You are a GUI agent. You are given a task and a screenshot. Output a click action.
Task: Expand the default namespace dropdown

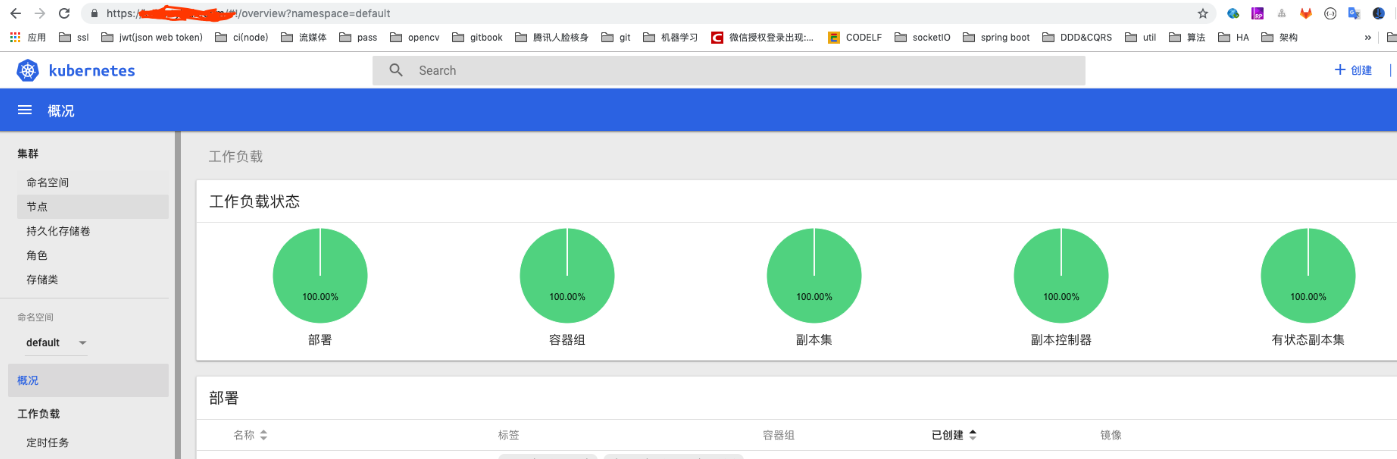(x=57, y=342)
